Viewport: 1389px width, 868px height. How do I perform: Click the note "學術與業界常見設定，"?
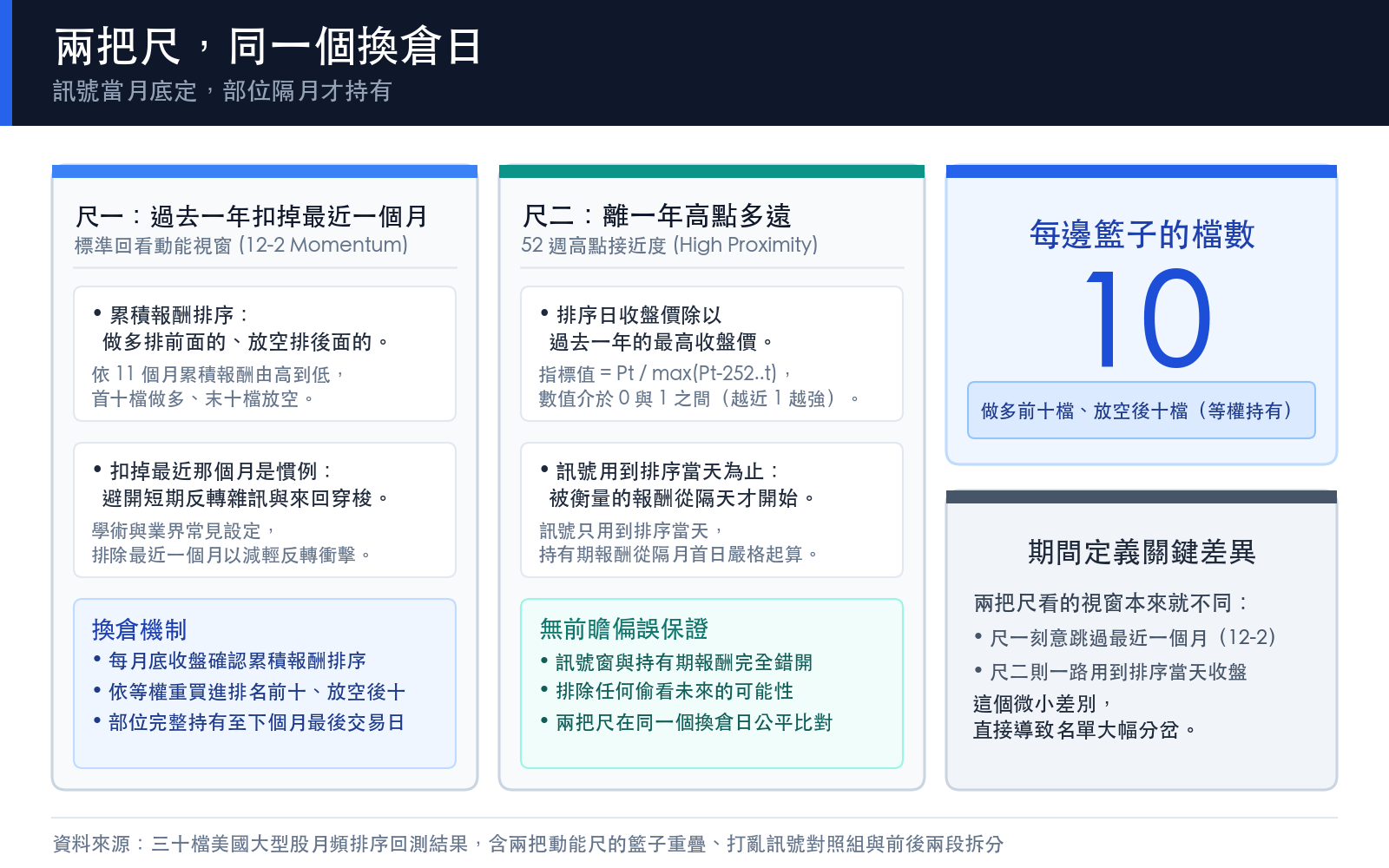pos(184,530)
